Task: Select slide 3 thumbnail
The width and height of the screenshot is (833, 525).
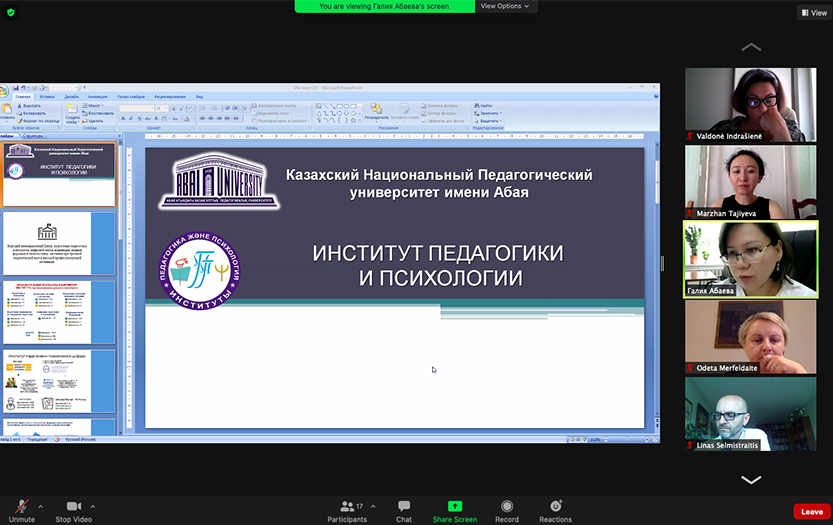Action: coord(58,312)
